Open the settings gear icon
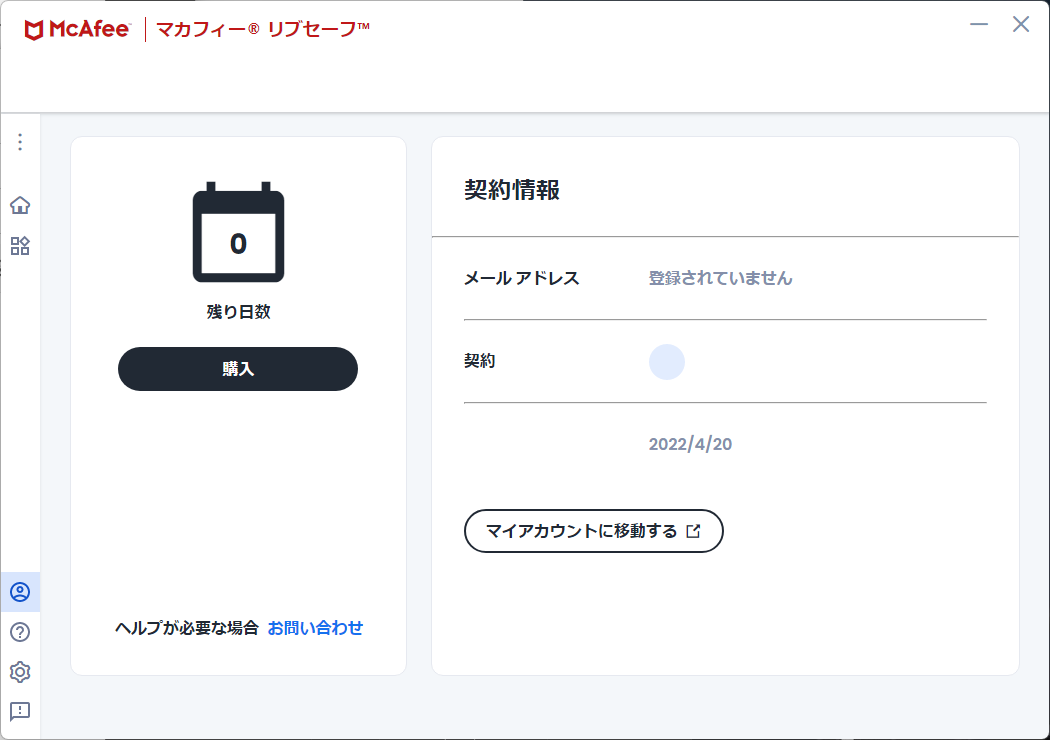 click(x=20, y=672)
